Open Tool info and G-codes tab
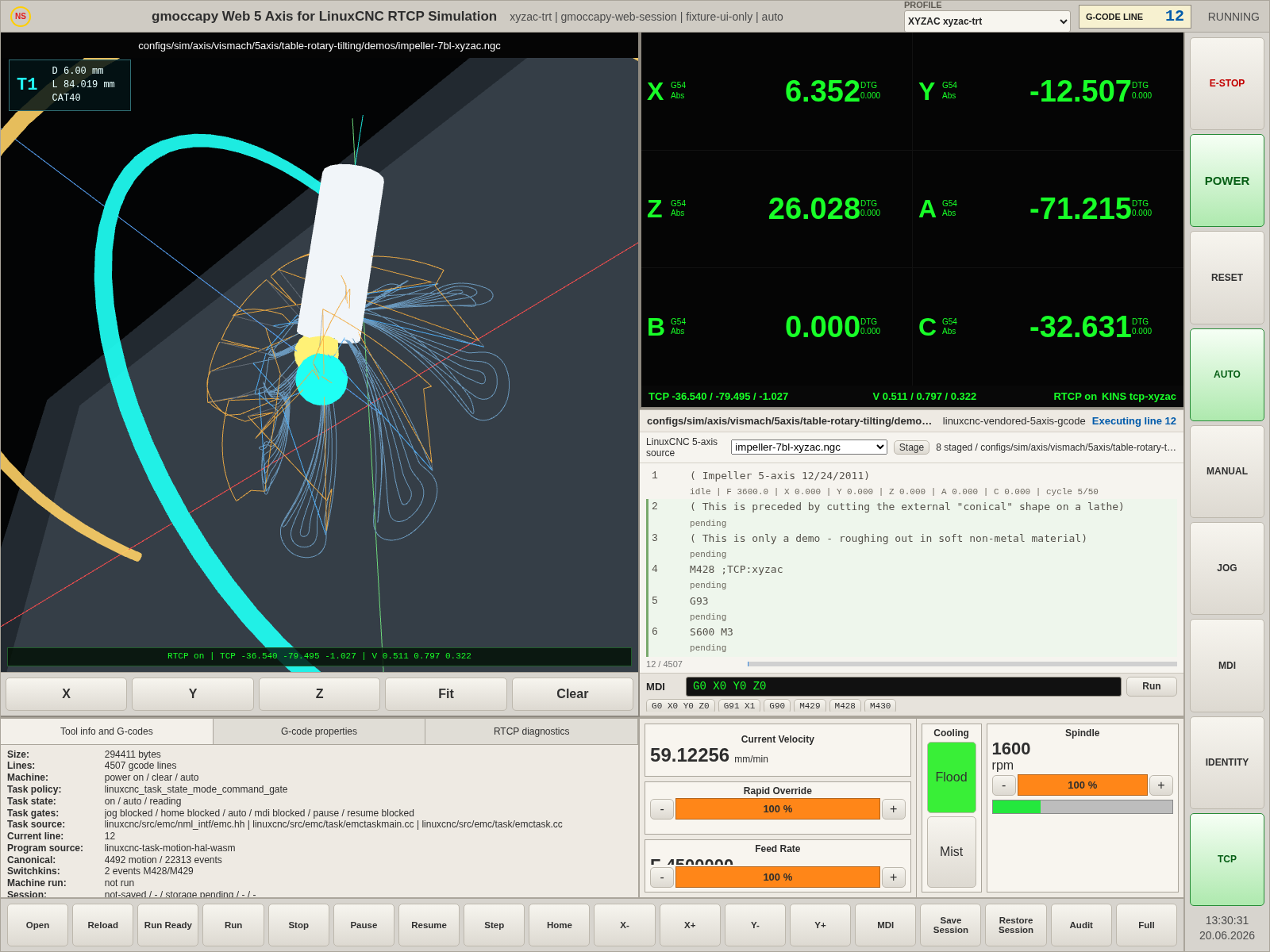This screenshot has width=1270, height=952. 106,731
